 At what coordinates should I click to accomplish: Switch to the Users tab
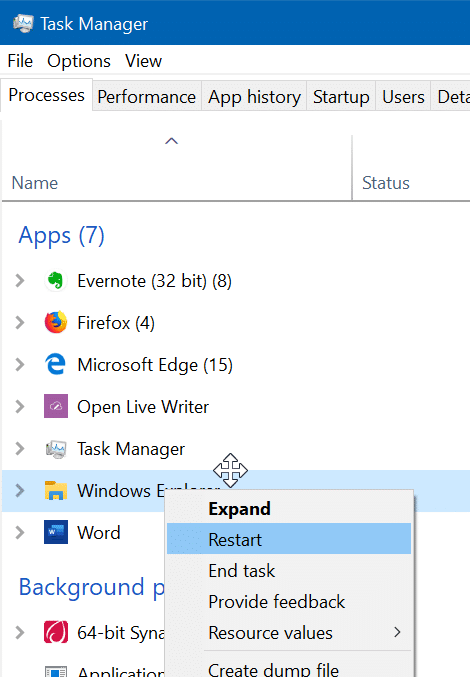pos(403,97)
